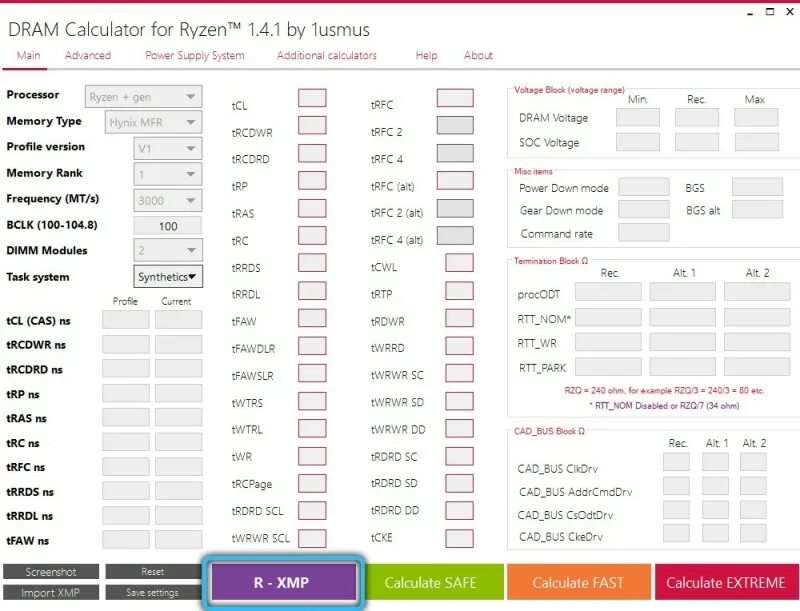Image resolution: width=800 pixels, height=611 pixels.
Task: Expand the Processor dropdown
Action: coord(143,96)
